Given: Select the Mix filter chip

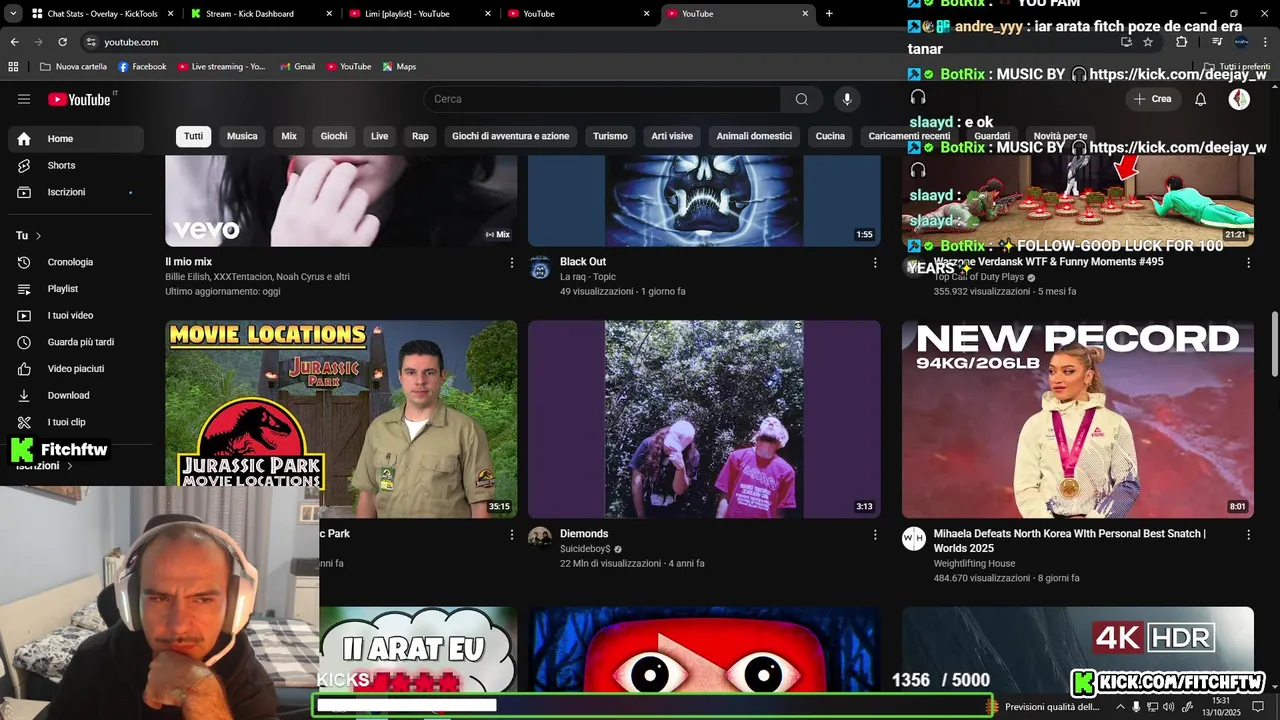Looking at the screenshot, I should (x=289, y=136).
